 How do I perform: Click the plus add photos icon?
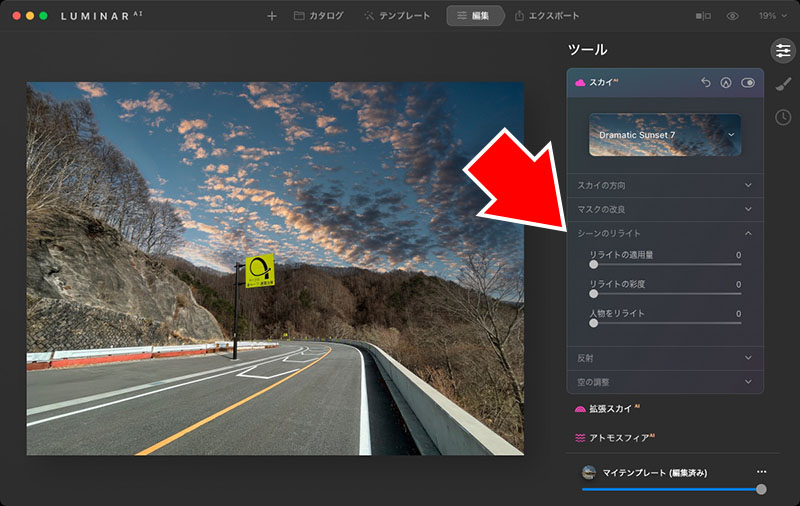click(x=272, y=16)
